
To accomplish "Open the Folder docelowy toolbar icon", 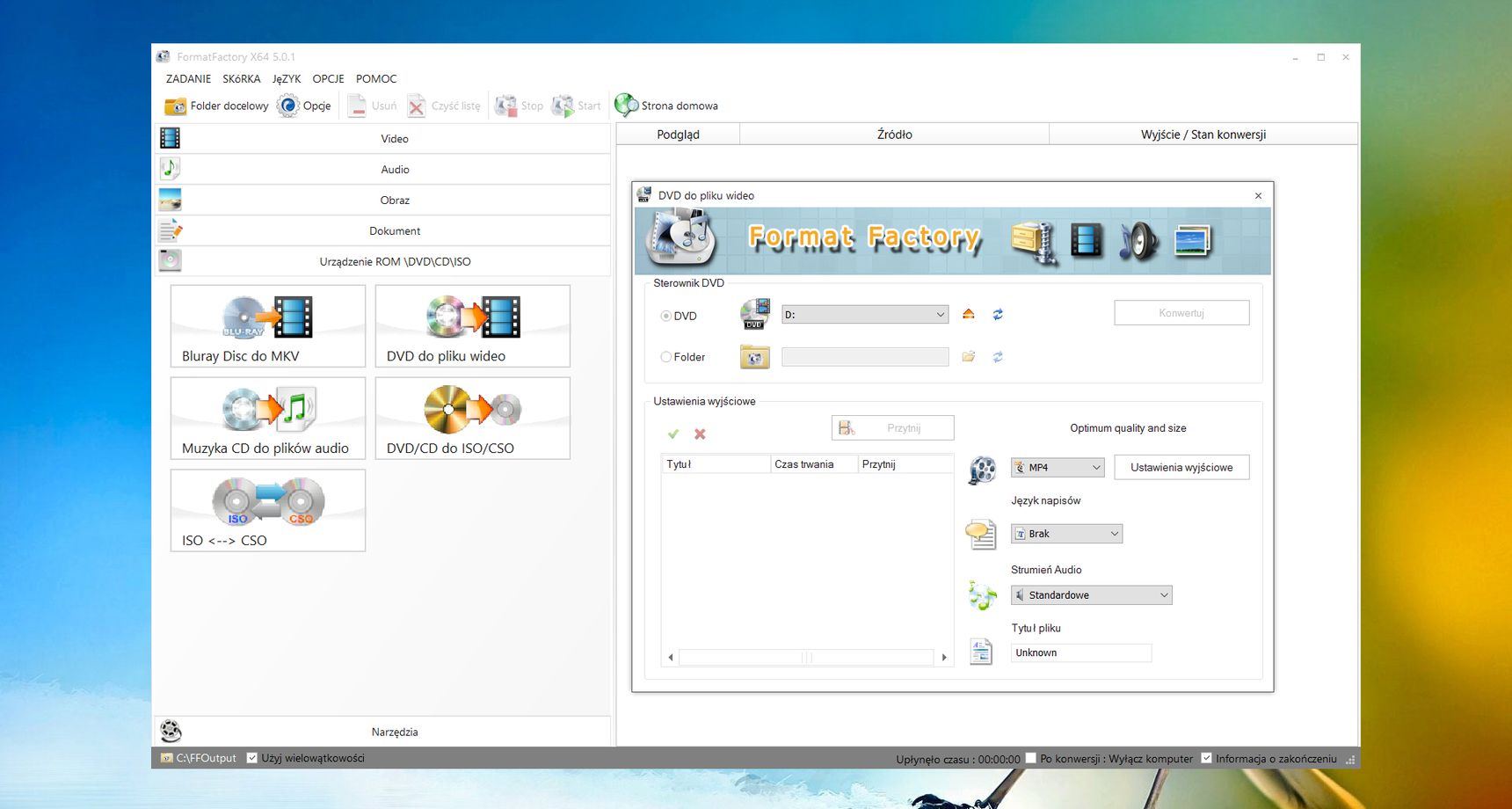I will point(176,106).
